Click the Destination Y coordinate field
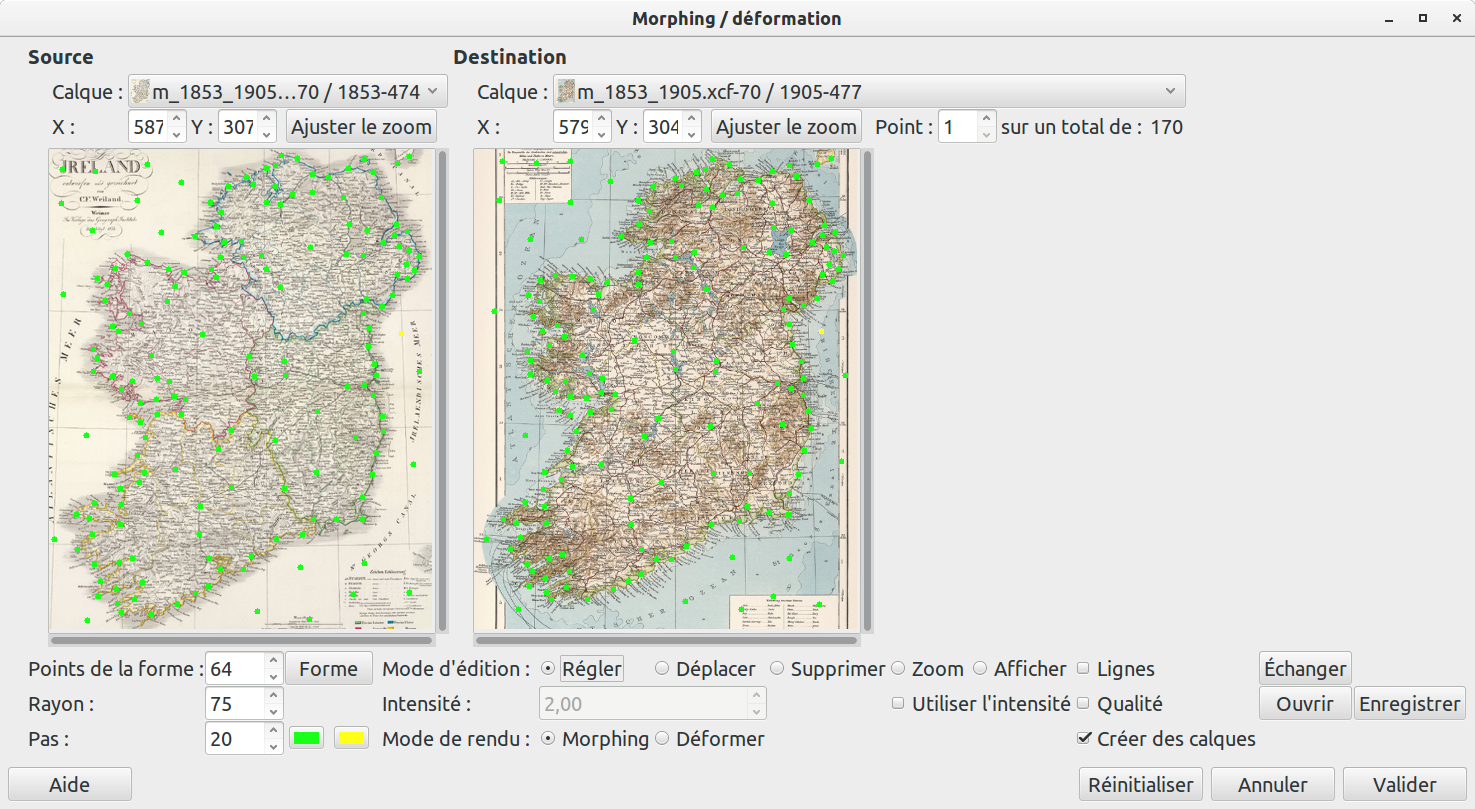The image size is (1475, 809). pyautogui.click(x=662, y=127)
